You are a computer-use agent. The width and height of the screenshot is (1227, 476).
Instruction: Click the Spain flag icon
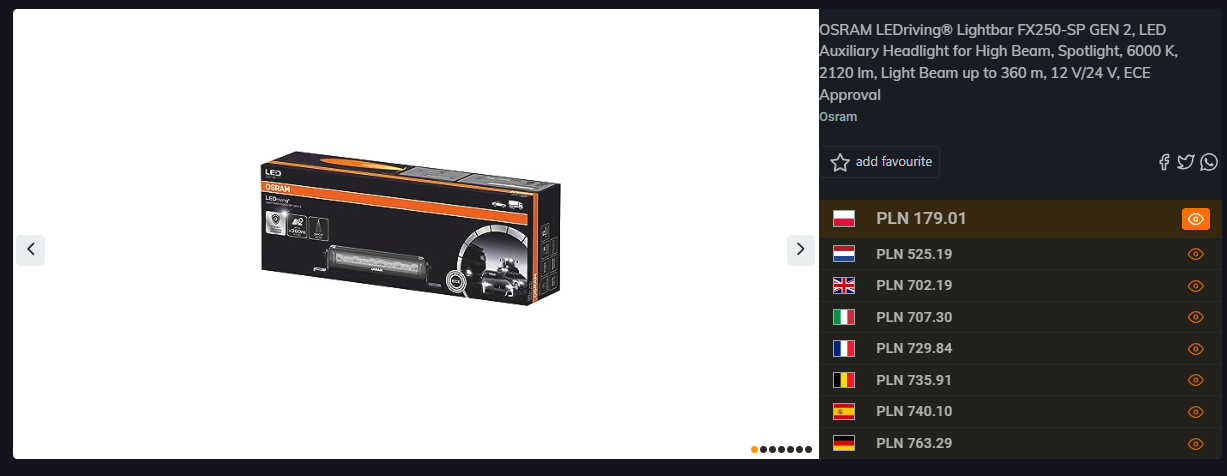tap(844, 412)
